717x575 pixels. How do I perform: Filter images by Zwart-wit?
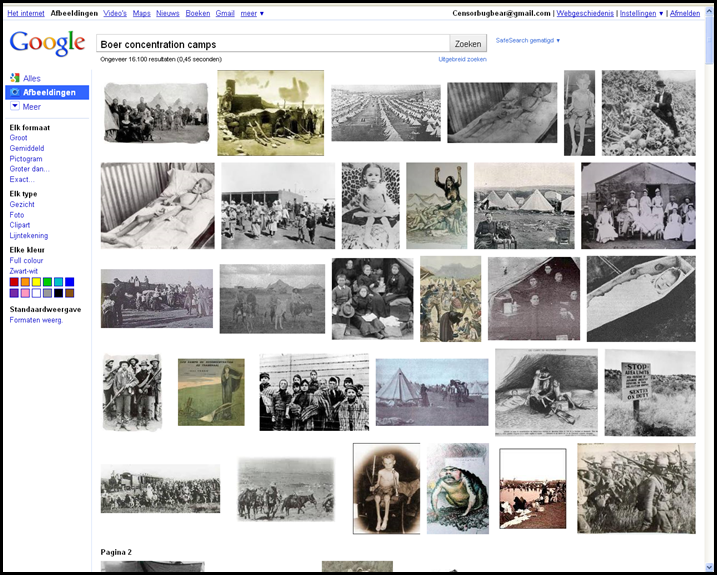[x=25, y=270]
